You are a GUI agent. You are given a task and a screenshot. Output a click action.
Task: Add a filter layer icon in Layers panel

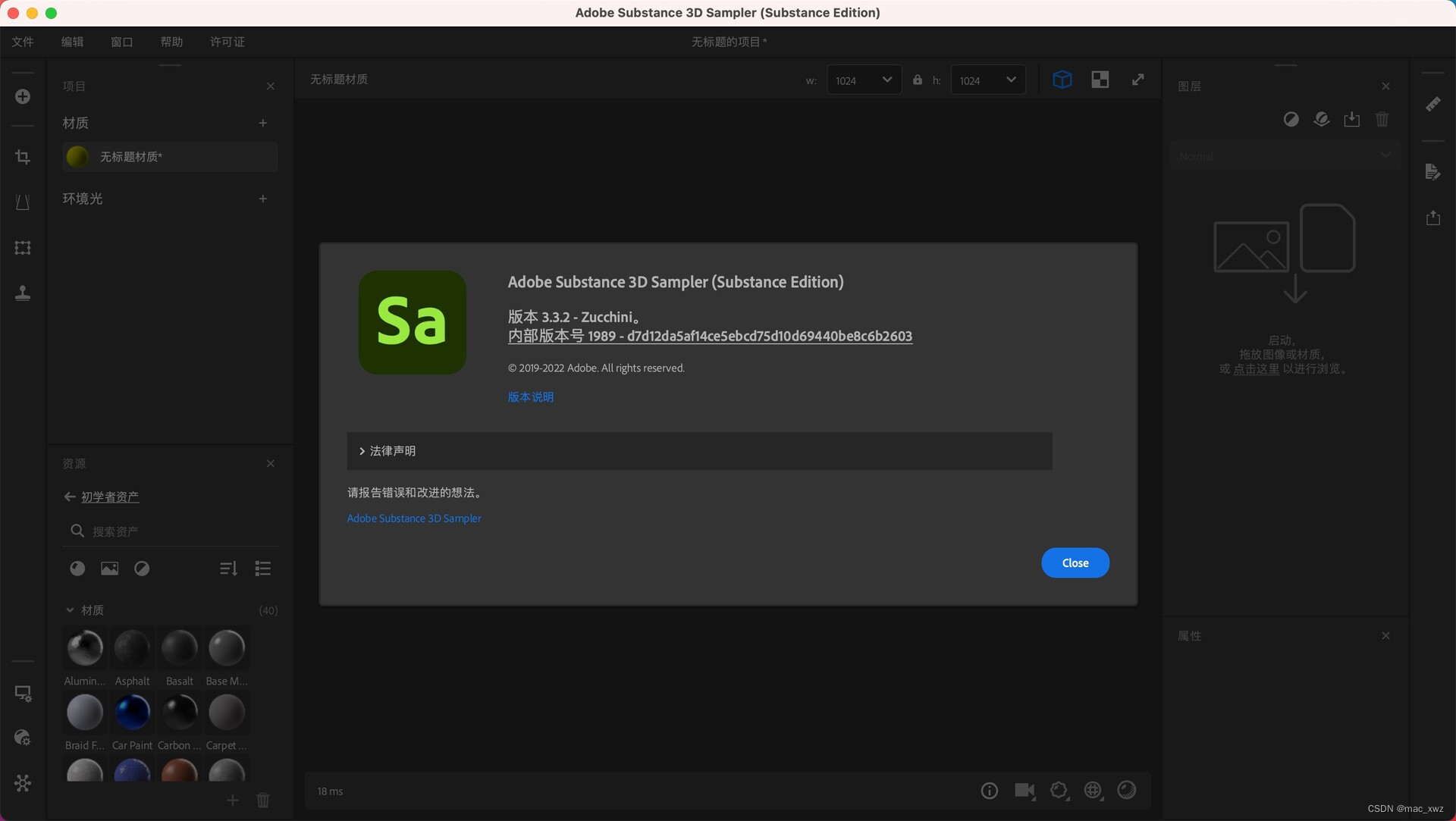click(x=1291, y=119)
